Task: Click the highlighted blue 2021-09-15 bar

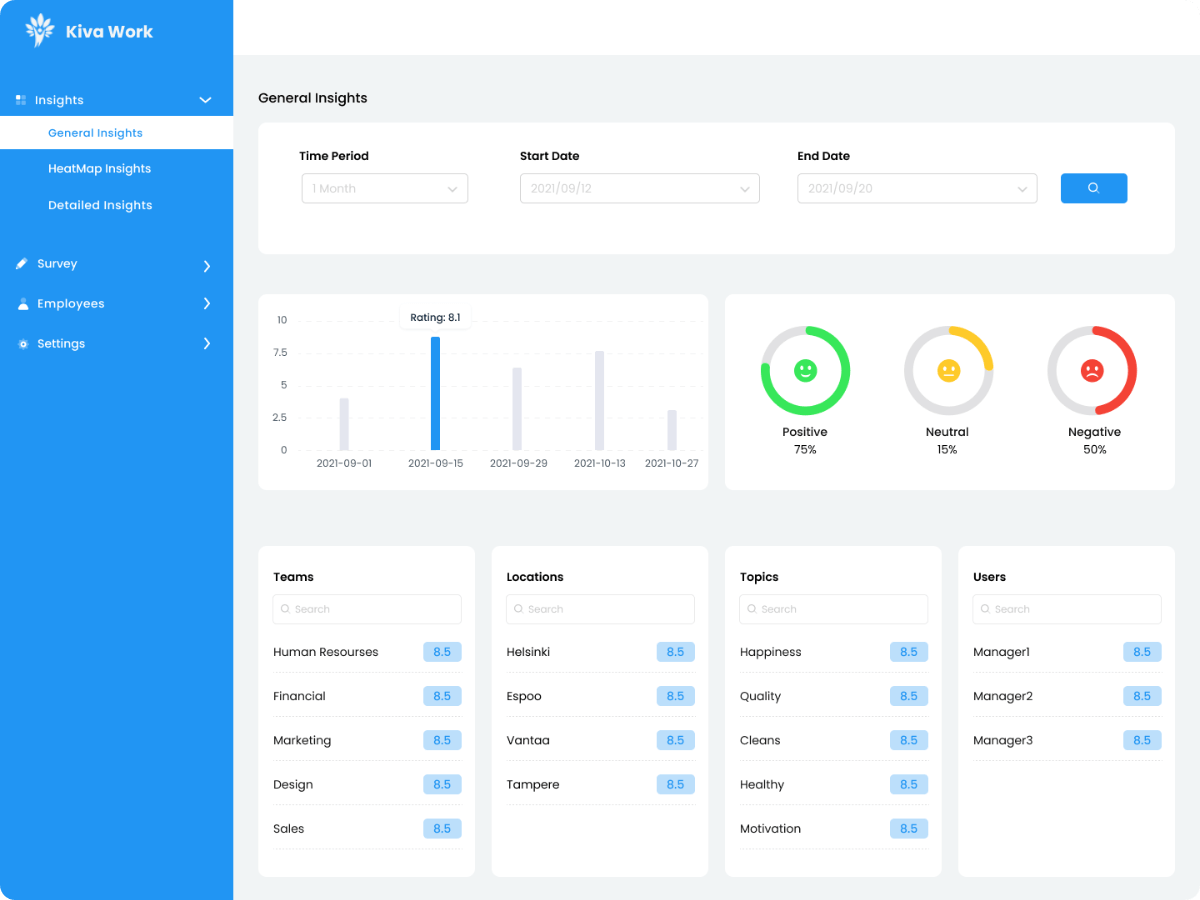Action: [x=435, y=394]
